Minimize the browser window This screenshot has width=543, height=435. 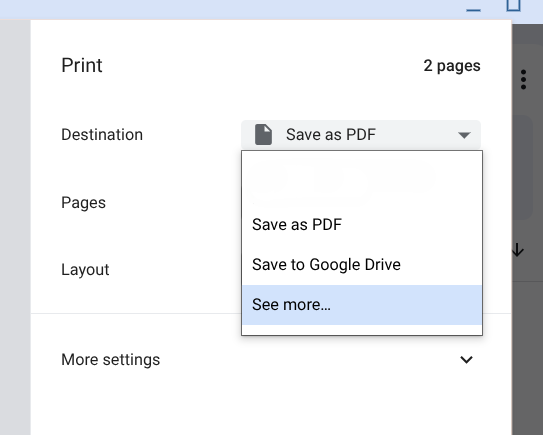pos(473,9)
